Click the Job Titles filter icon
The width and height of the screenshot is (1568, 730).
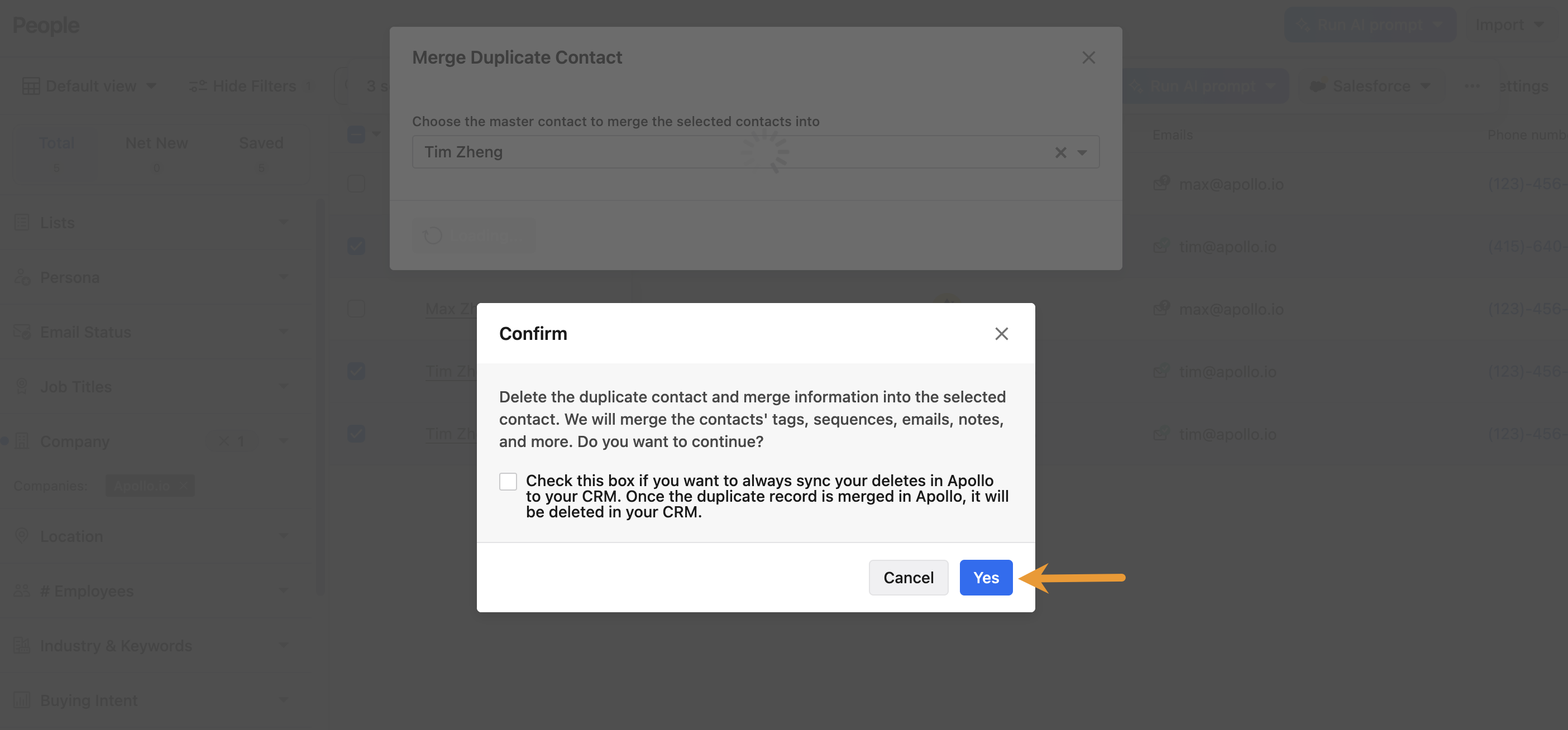click(22, 387)
